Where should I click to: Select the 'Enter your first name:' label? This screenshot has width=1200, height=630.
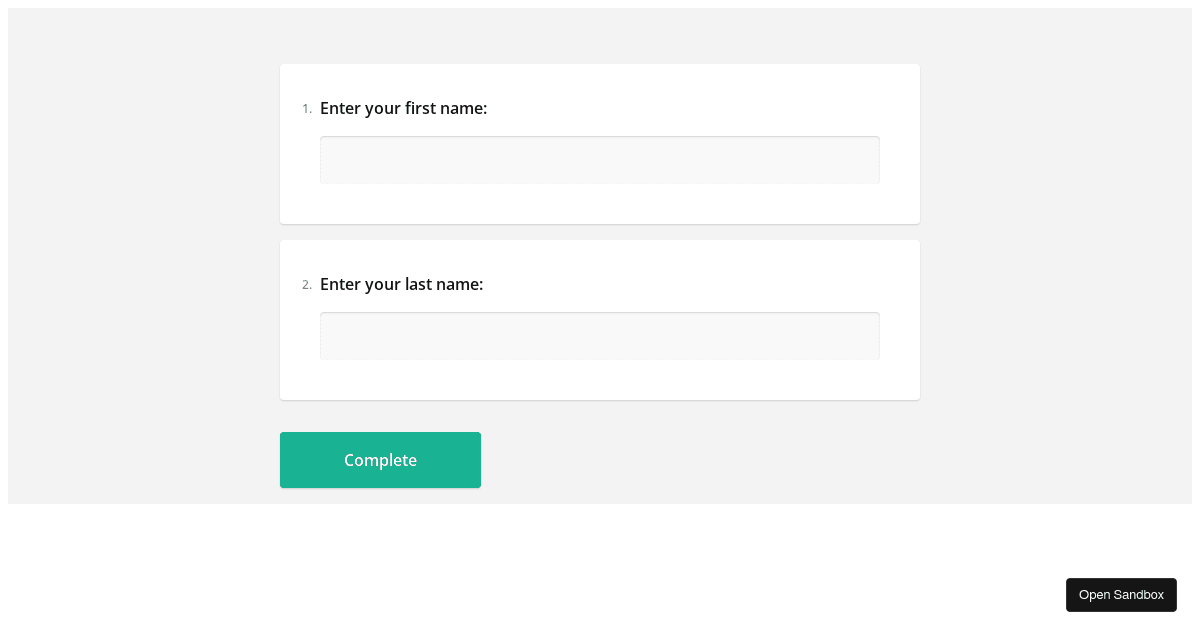pos(403,108)
